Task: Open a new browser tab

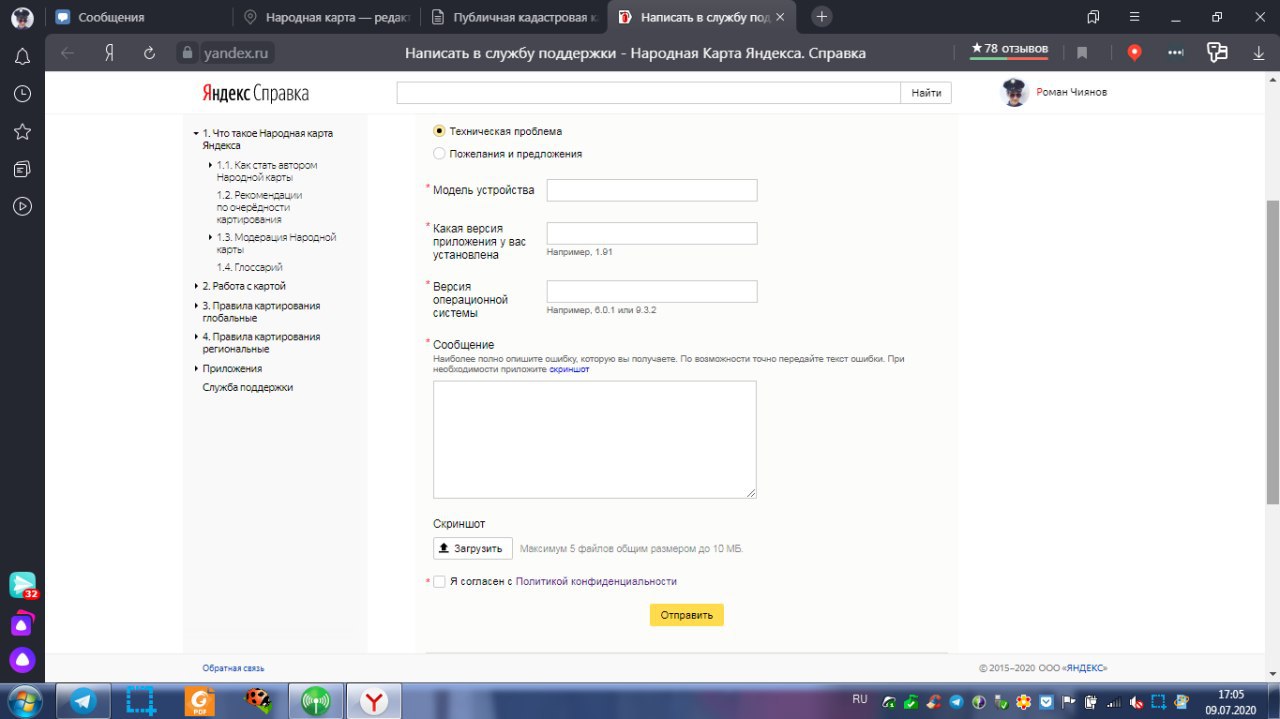Action: [x=822, y=17]
